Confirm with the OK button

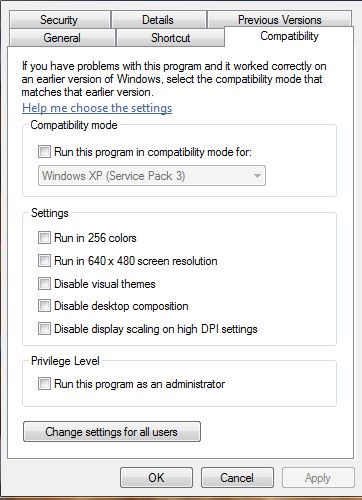click(x=156, y=477)
